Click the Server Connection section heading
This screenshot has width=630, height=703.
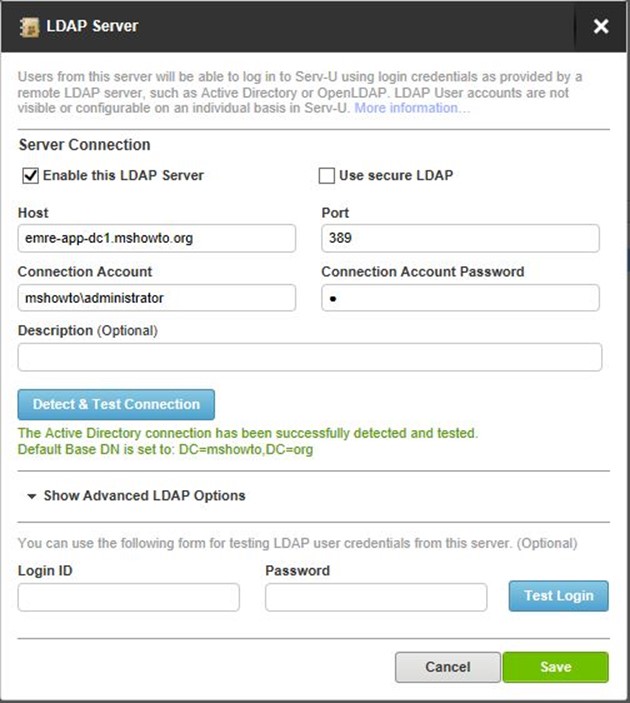(x=84, y=145)
